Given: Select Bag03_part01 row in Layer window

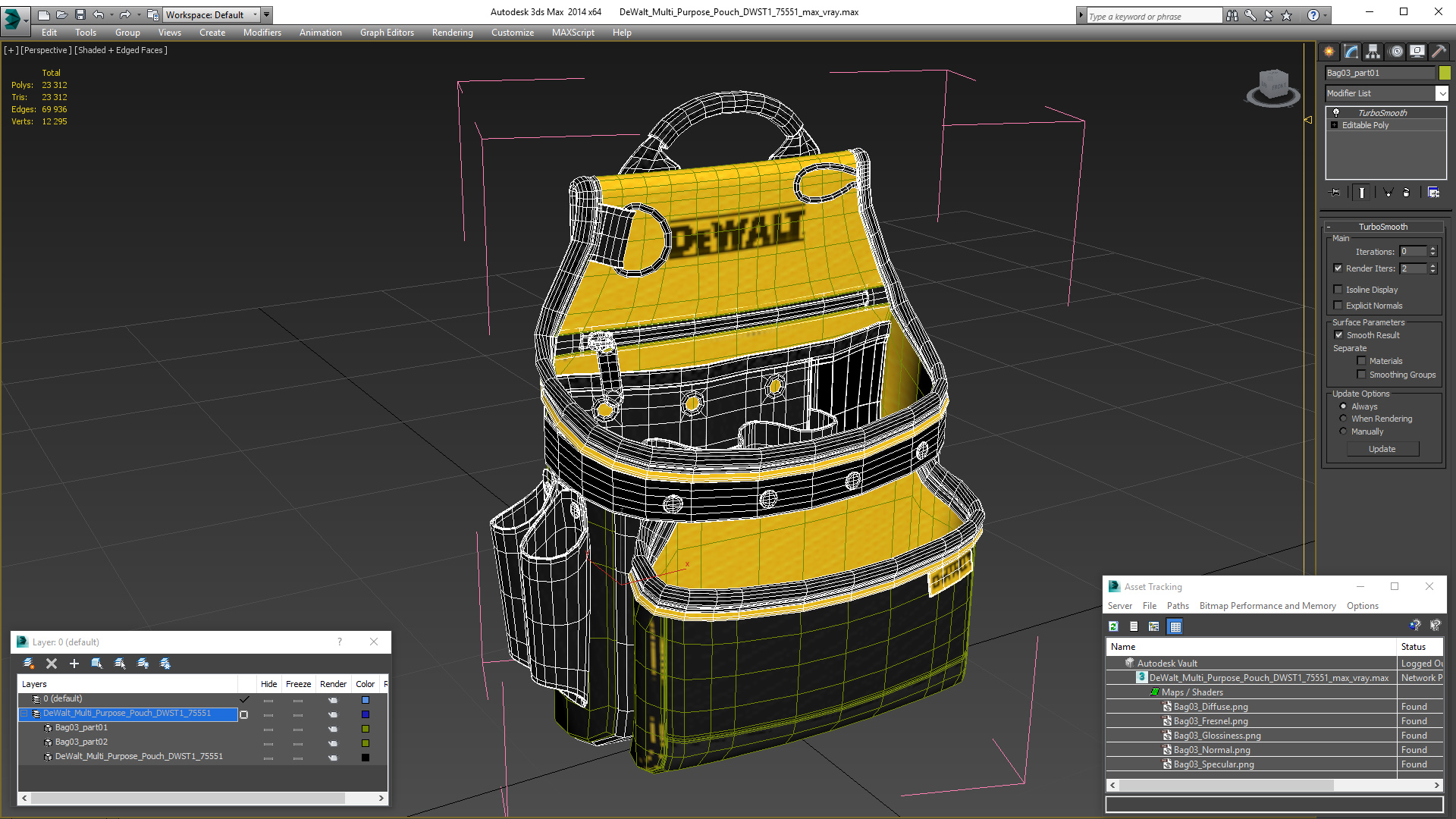Looking at the screenshot, I should click(x=81, y=728).
